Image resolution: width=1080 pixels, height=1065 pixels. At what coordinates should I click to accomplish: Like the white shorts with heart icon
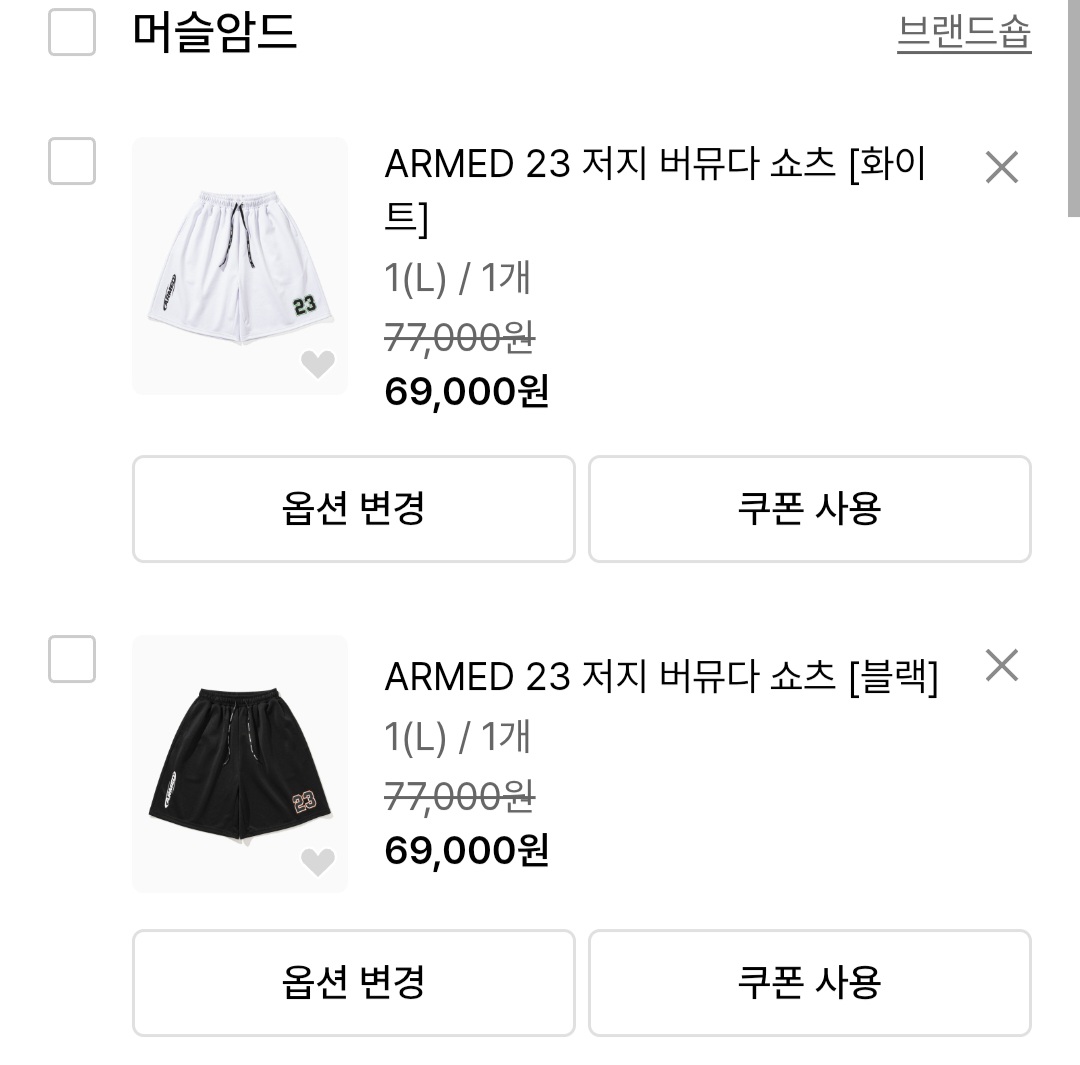pyautogui.click(x=318, y=364)
